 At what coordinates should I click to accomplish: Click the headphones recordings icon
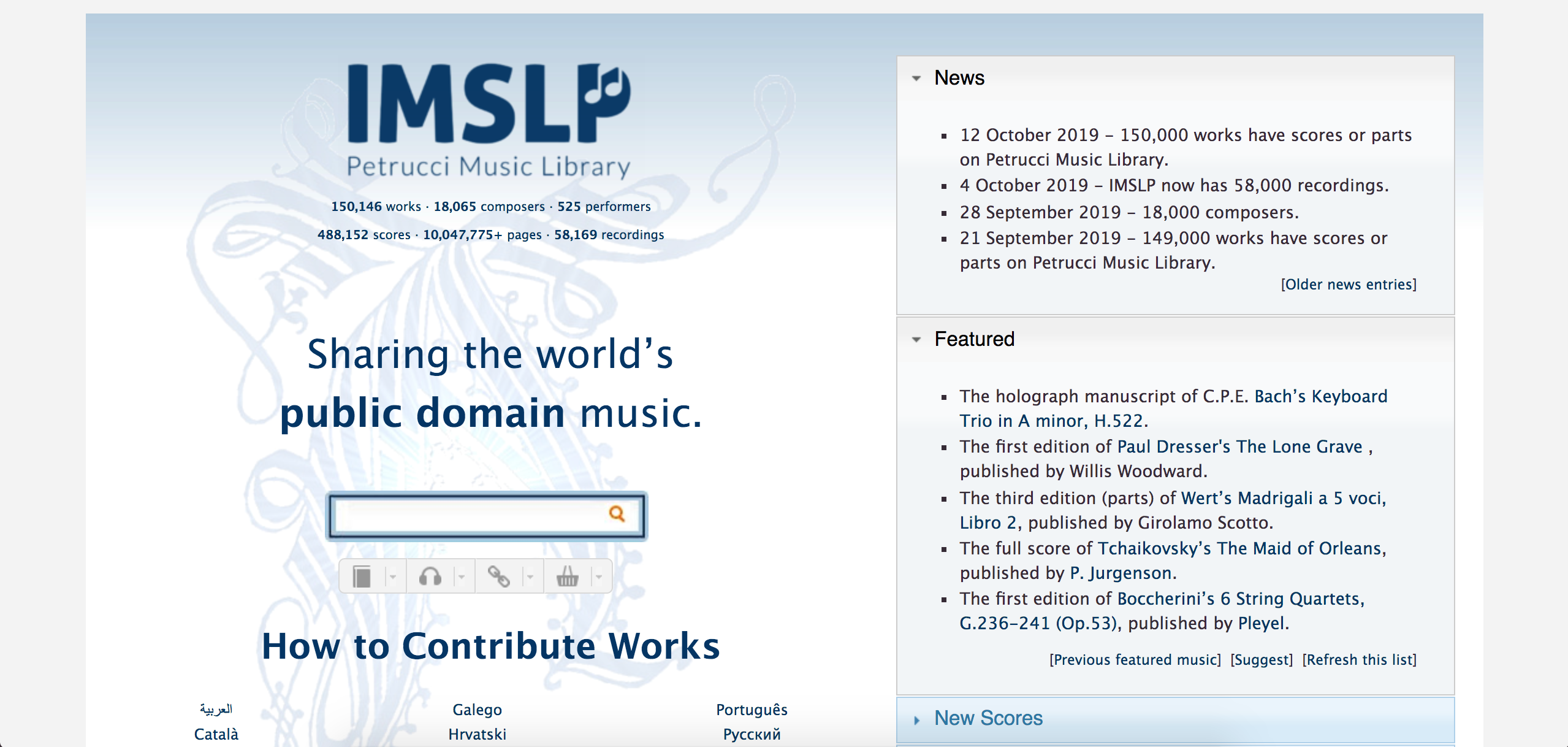[x=430, y=577]
